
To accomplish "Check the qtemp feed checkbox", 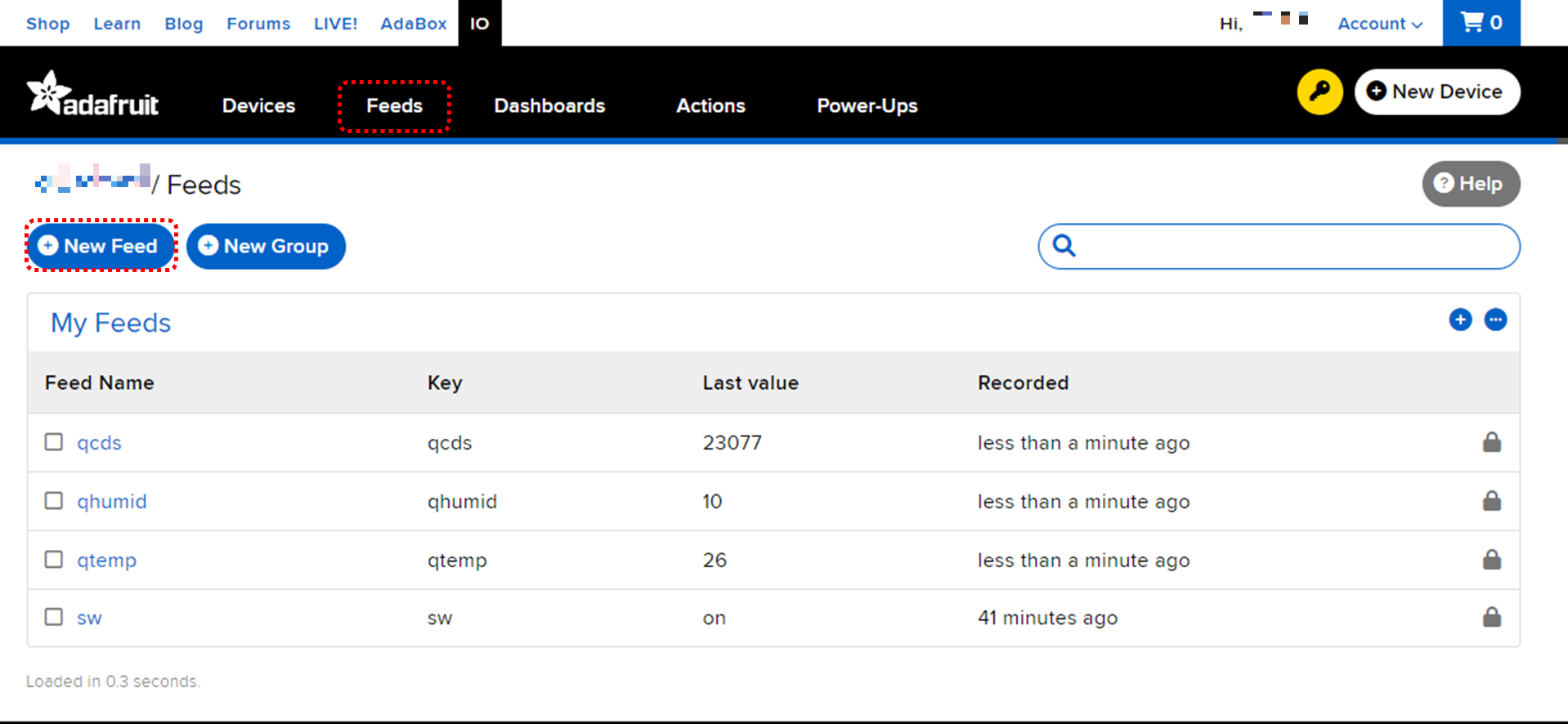I will (x=54, y=559).
